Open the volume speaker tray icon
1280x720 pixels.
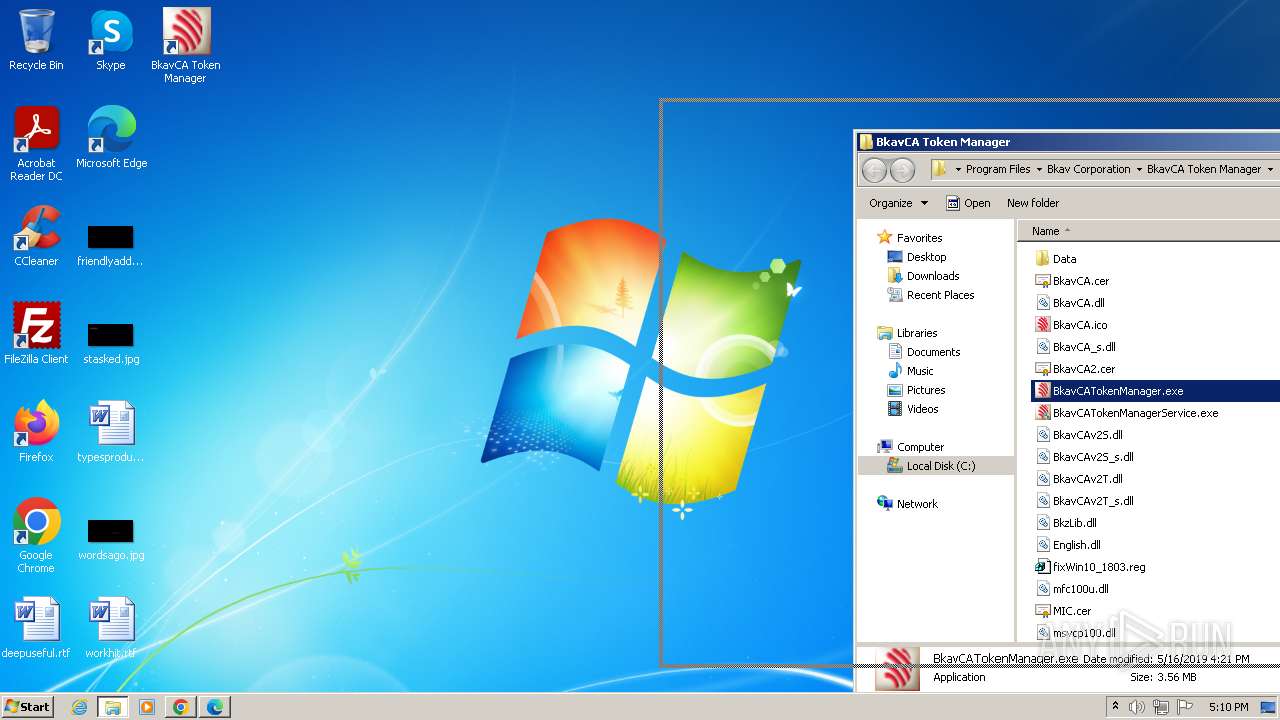pos(1137,707)
